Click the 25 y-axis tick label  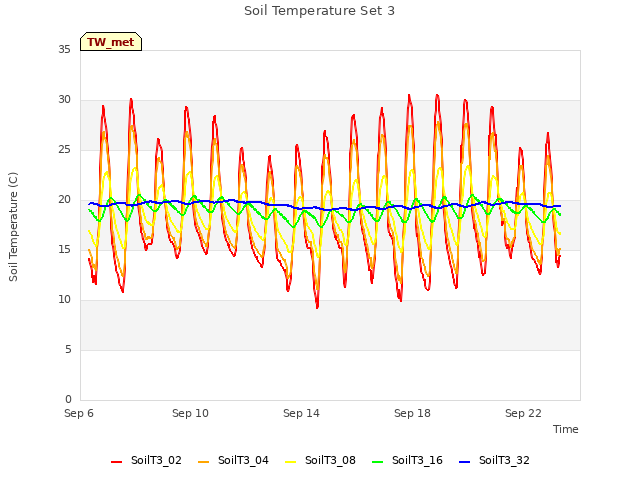click(64, 149)
